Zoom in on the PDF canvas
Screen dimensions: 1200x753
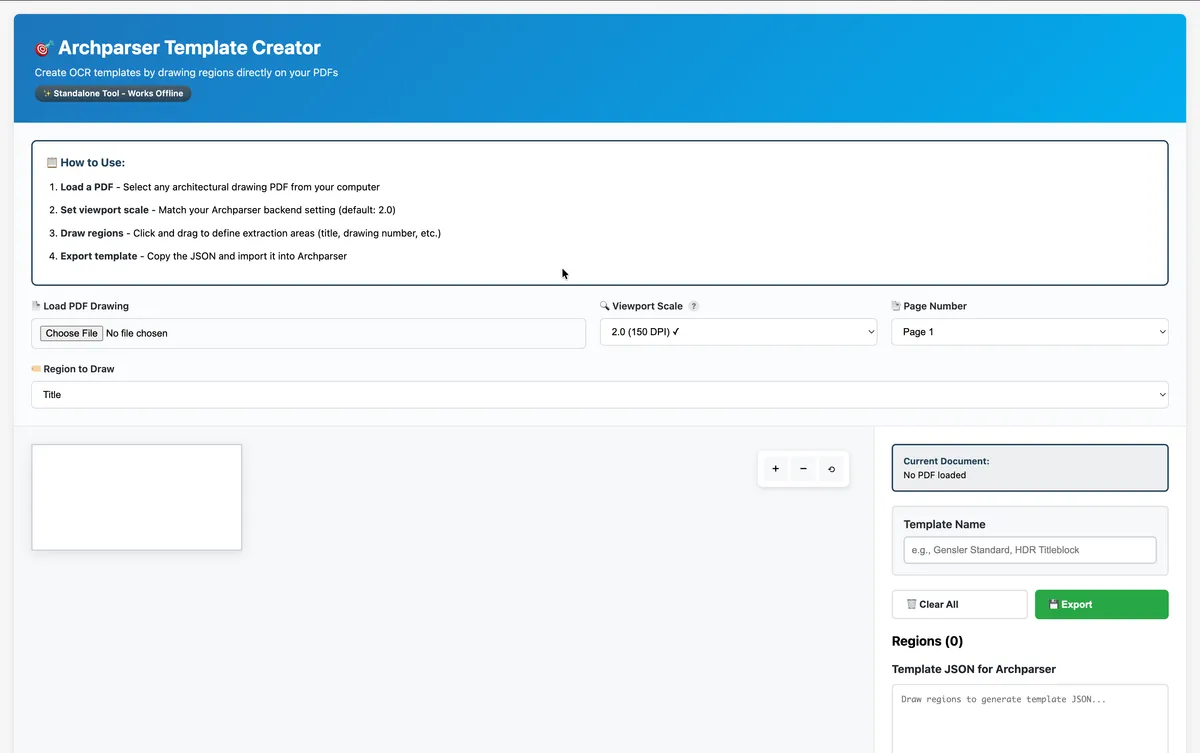coord(775,468)
